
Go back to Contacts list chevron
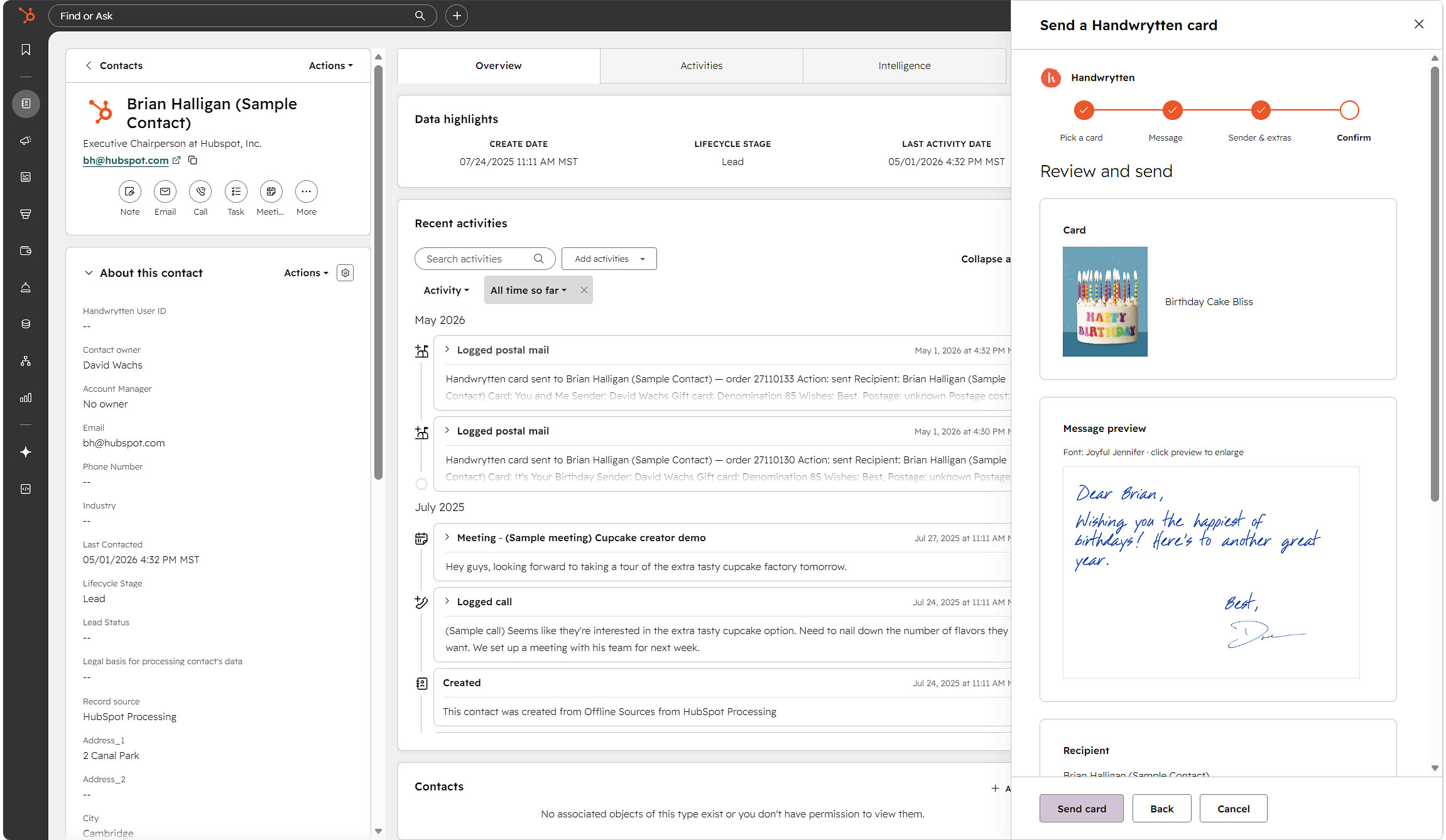click(x=89, y=65)
